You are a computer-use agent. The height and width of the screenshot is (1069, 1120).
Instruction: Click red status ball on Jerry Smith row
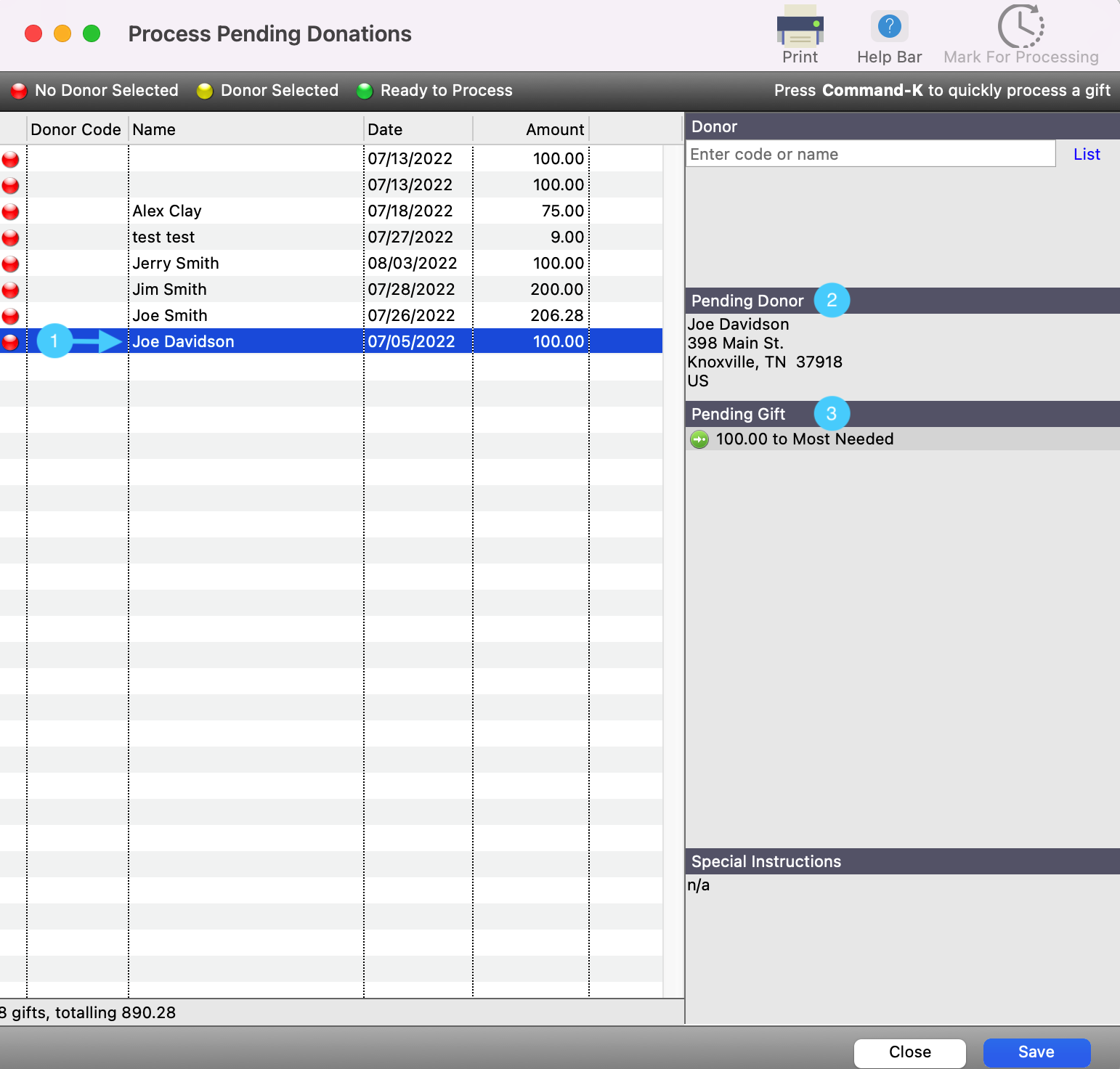coord(11,264)
